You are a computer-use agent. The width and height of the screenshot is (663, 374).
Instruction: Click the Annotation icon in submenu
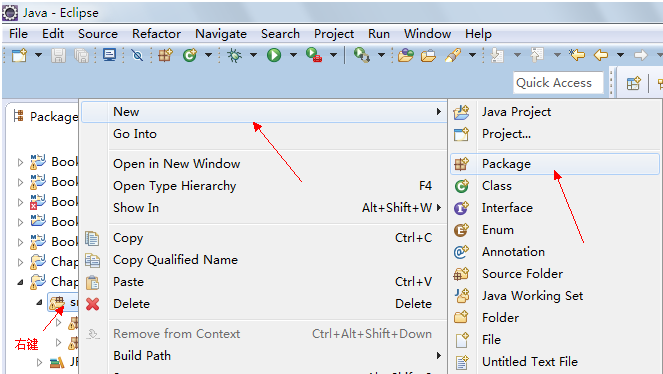461,251
